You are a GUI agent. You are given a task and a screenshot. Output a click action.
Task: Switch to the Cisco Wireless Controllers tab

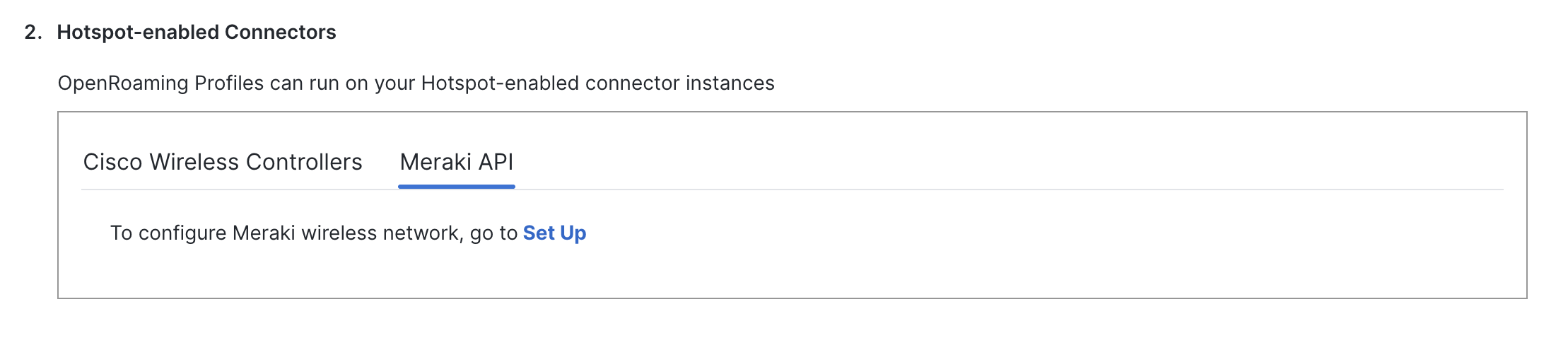(x=223, y=162)
